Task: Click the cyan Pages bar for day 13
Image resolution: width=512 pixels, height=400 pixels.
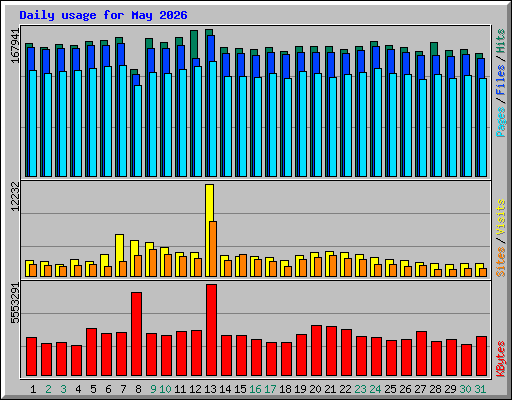Action: coord(213,119)
